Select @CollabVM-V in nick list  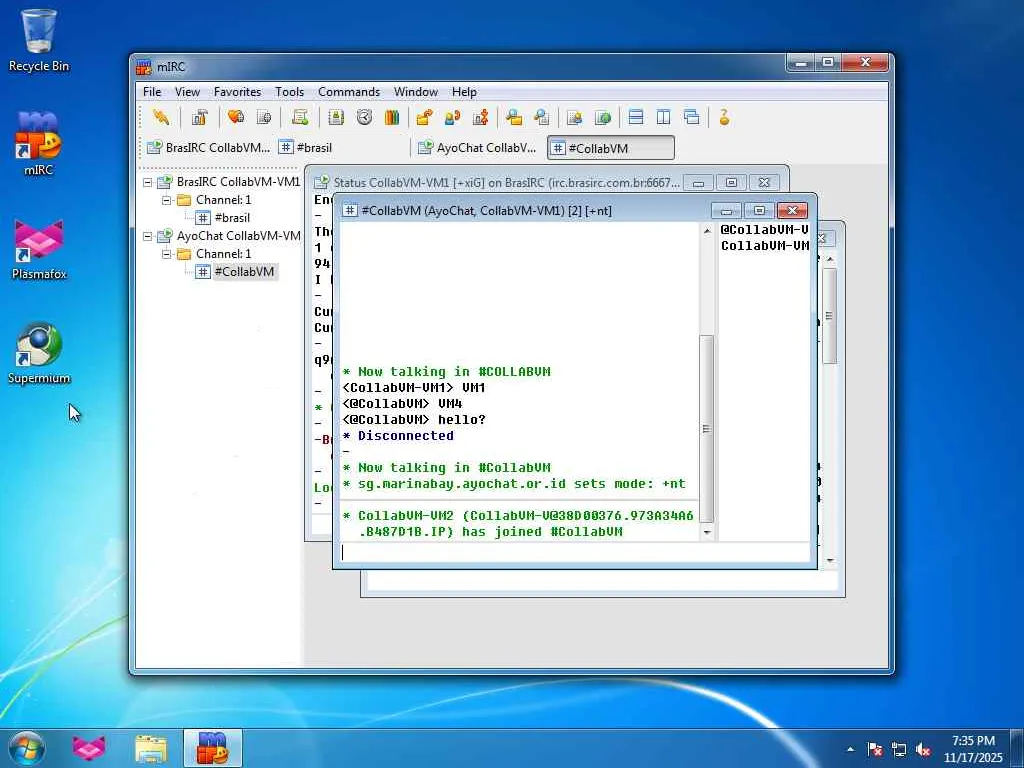[764, 230]
